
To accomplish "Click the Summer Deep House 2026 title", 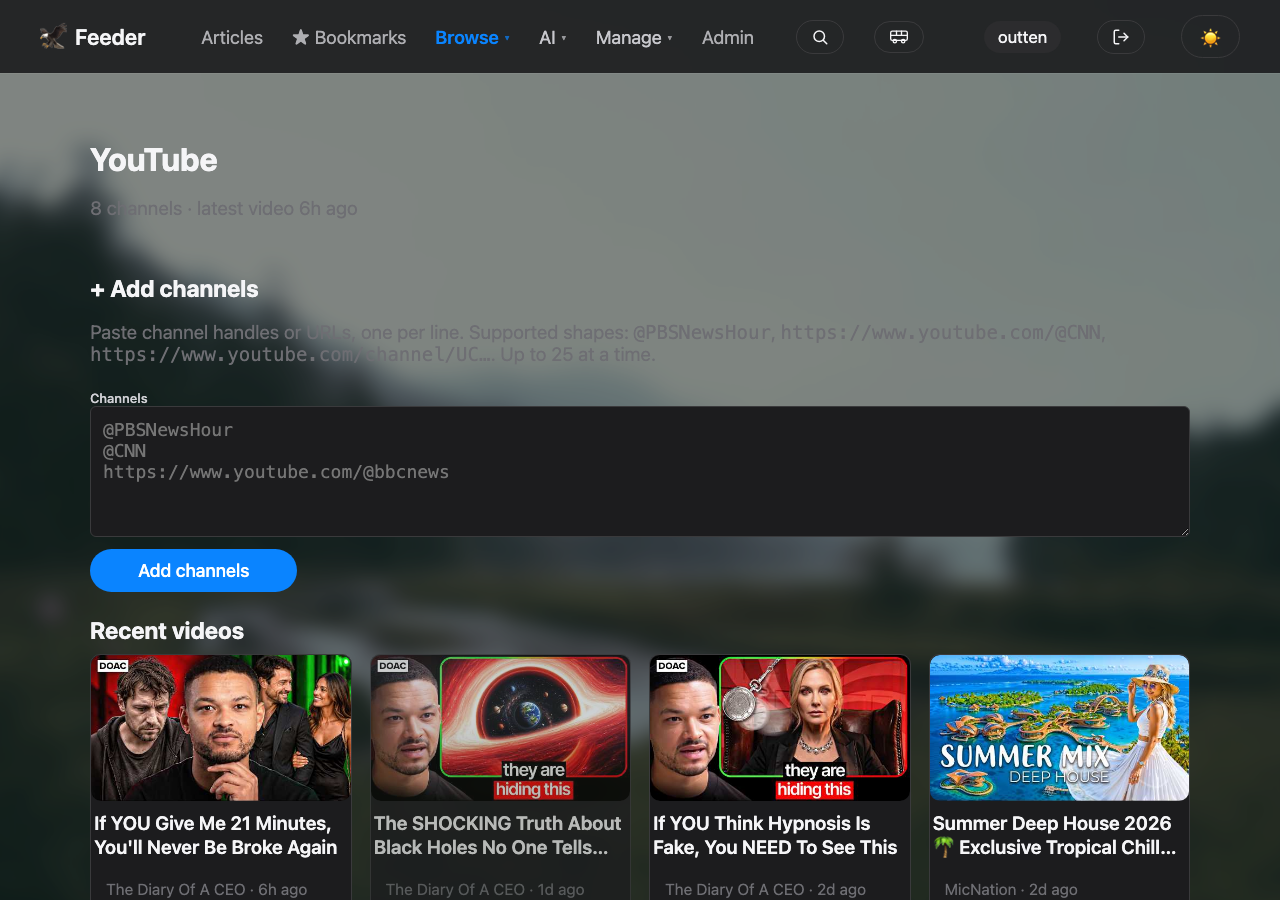I will point(1055,835).
